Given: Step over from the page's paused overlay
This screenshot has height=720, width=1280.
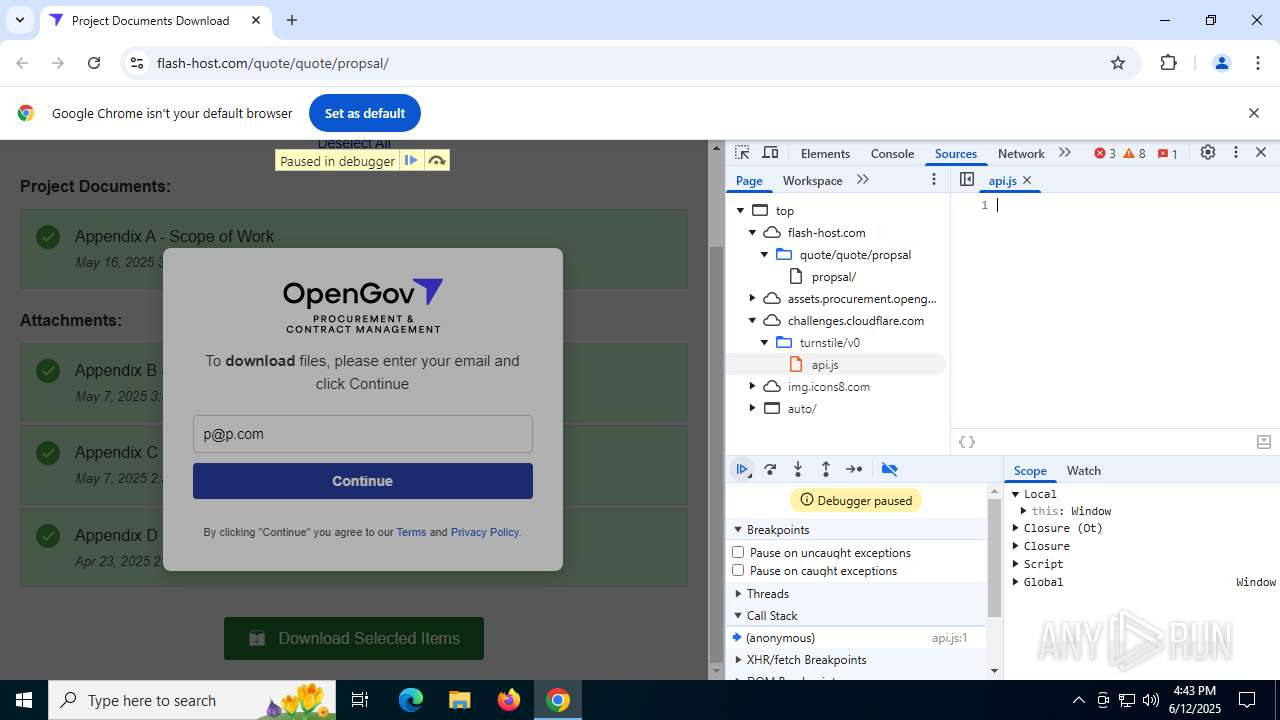Looking at the screenshot, I should click(437, 161).
